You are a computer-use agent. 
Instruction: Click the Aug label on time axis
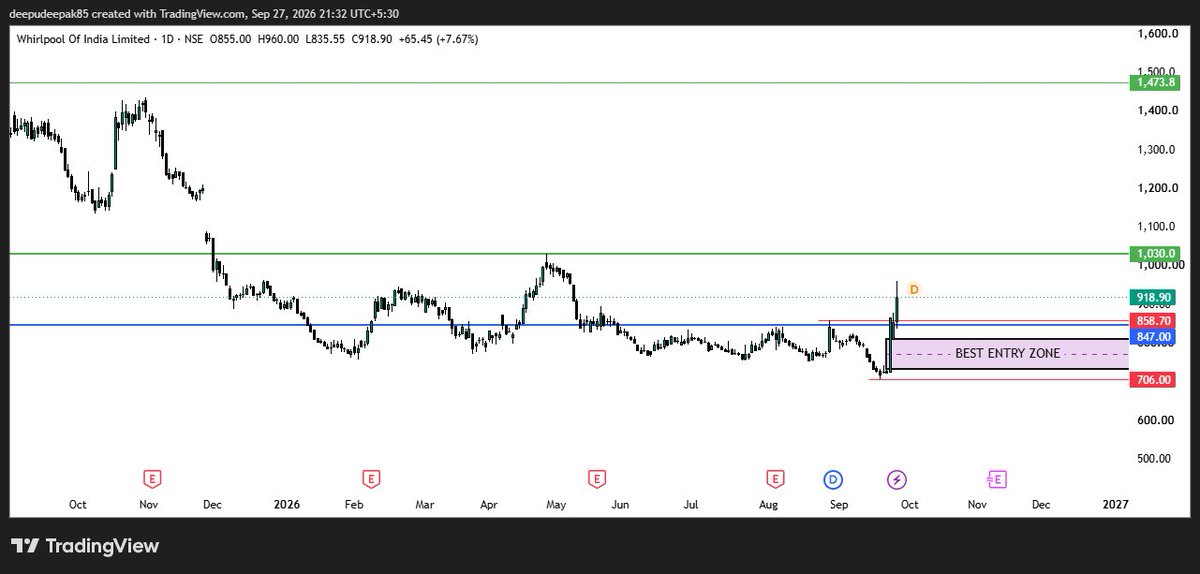(x=768, y=506)
